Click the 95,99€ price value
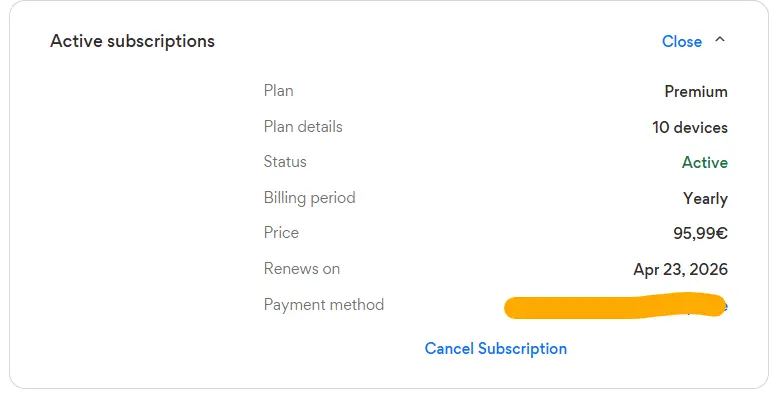 tap(700, 233)
